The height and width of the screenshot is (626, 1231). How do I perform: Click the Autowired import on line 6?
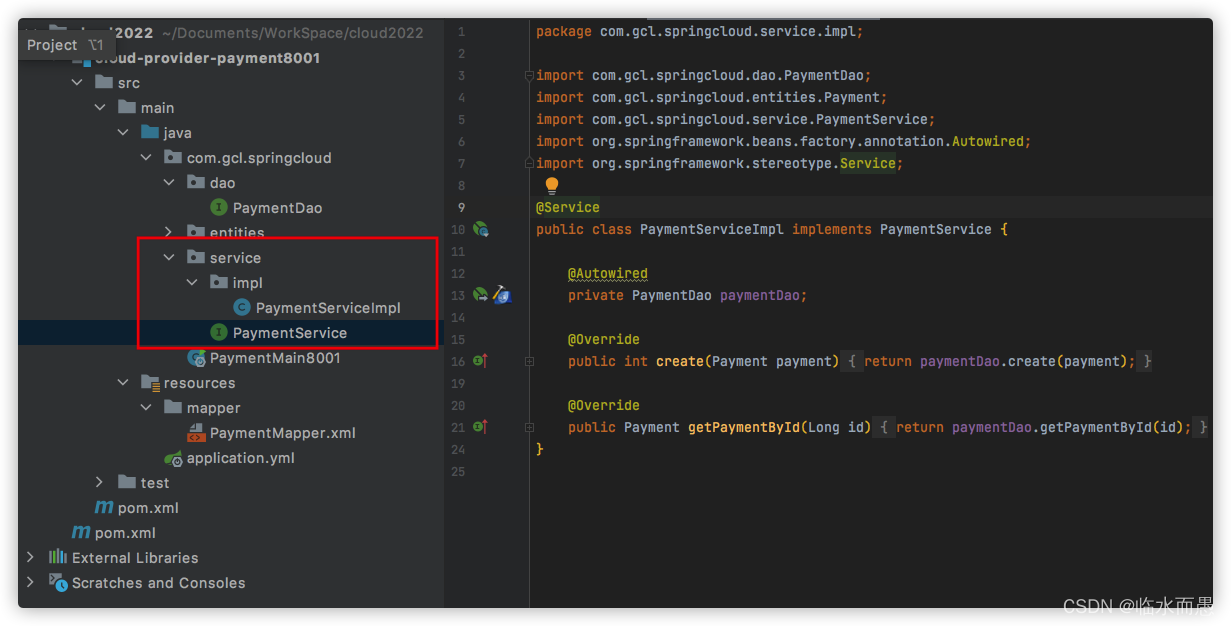pos(783,141)
